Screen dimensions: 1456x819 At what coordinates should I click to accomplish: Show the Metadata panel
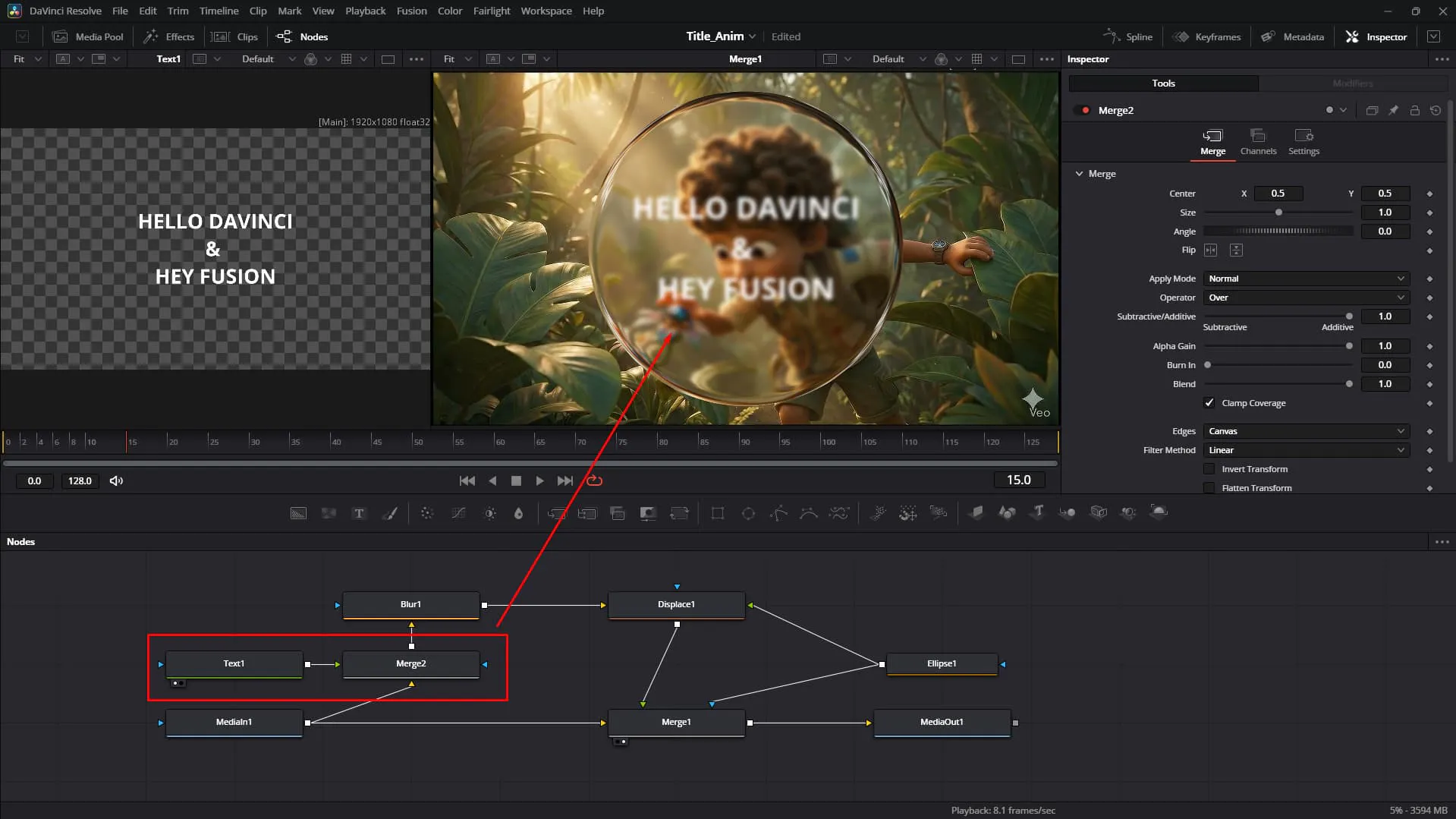(1292, 36)
